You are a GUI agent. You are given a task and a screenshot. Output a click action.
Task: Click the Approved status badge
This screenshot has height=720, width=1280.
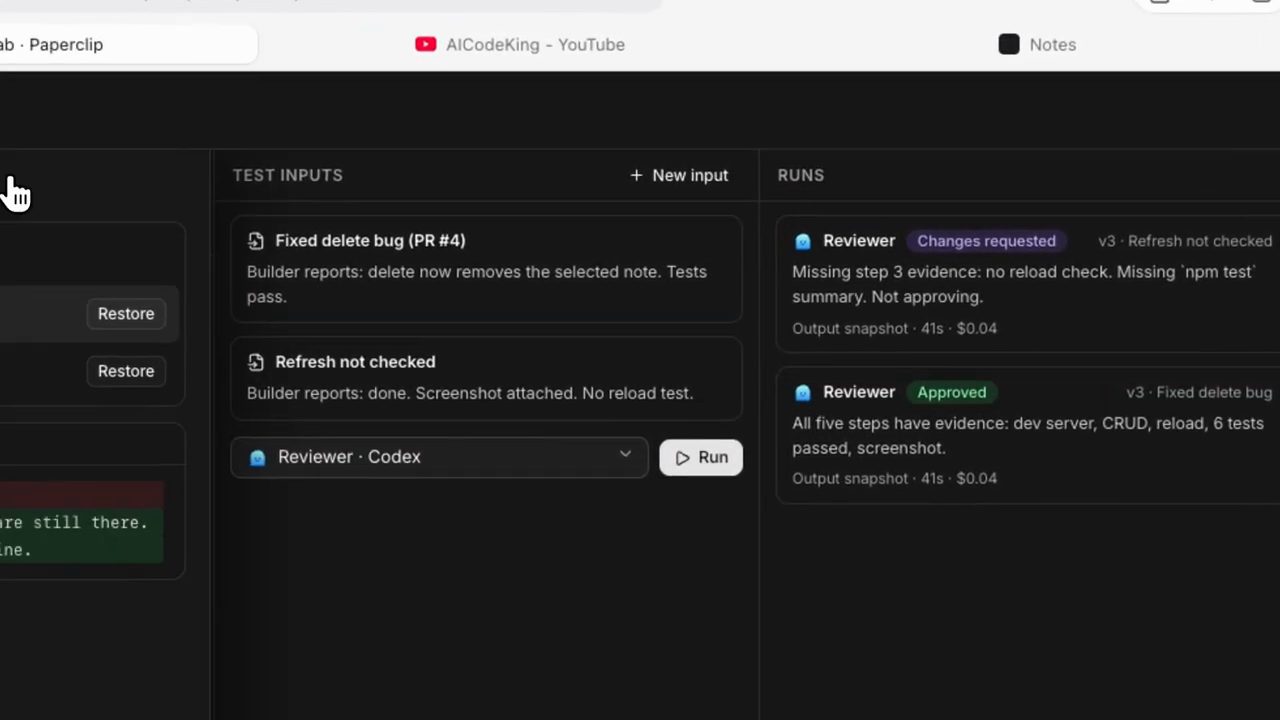951,392
